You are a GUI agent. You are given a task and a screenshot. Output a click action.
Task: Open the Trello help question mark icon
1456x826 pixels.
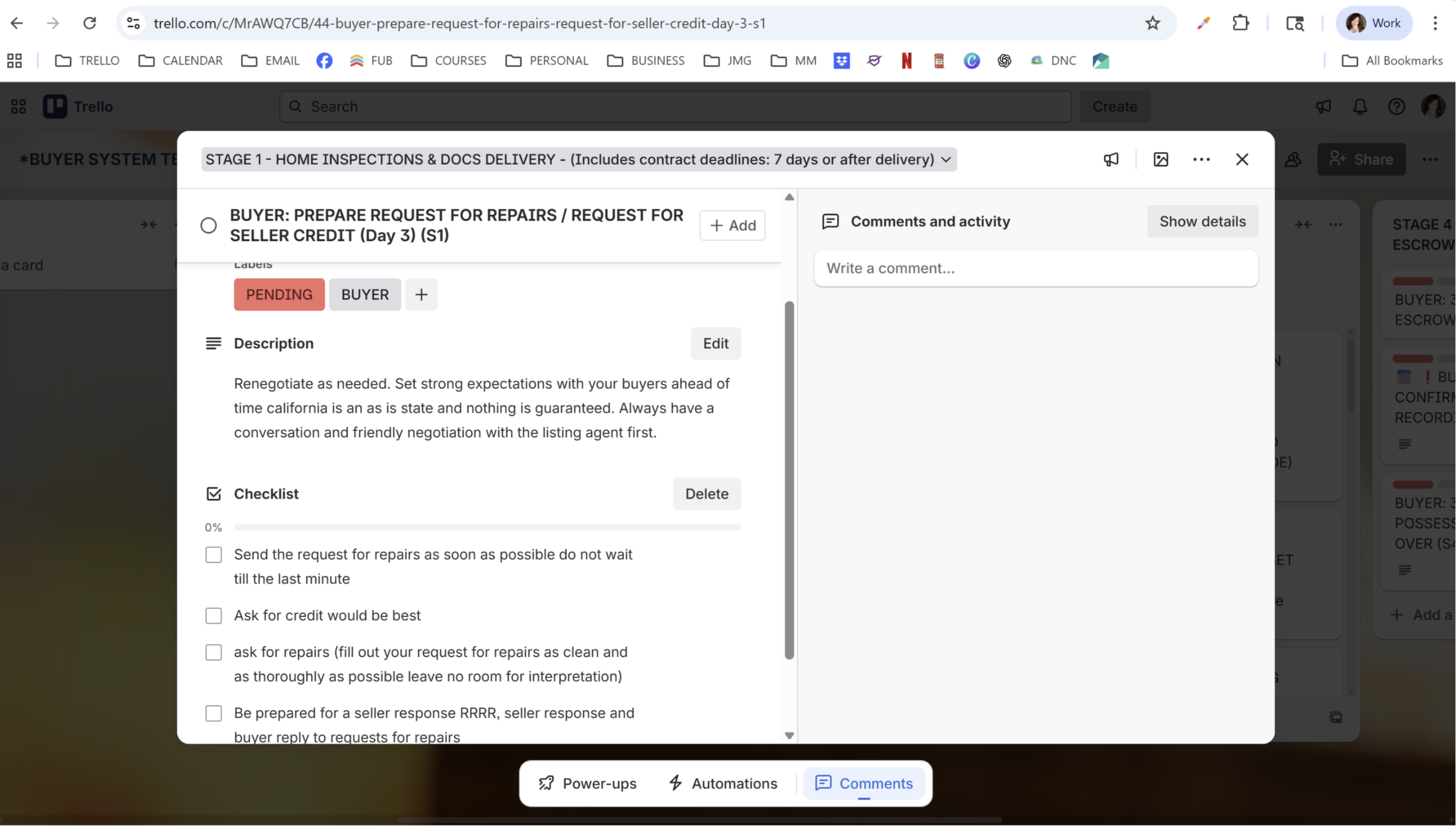click(1396, 107)
